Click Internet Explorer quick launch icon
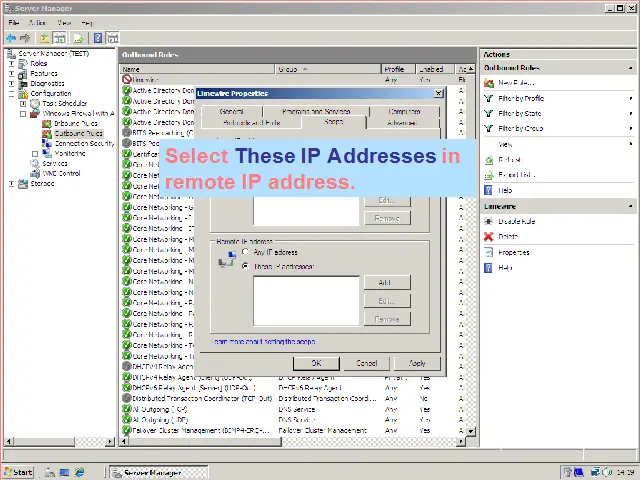640x480 pixels. click(x=79, y=472)
